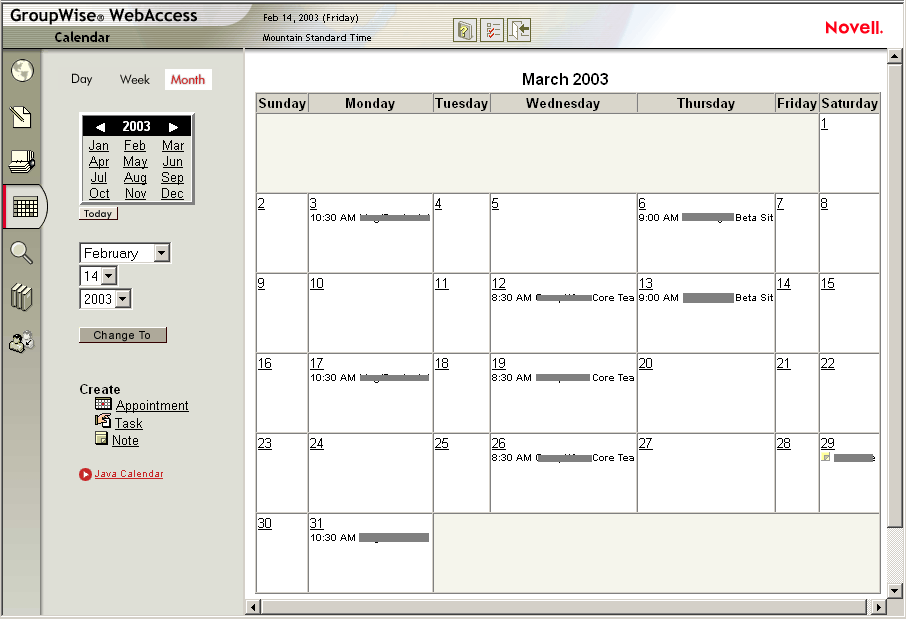Open Options via the checklist toolbar icon
Image resolution: width=906 pixels, height=619 pixels.
tap(492, 30)
